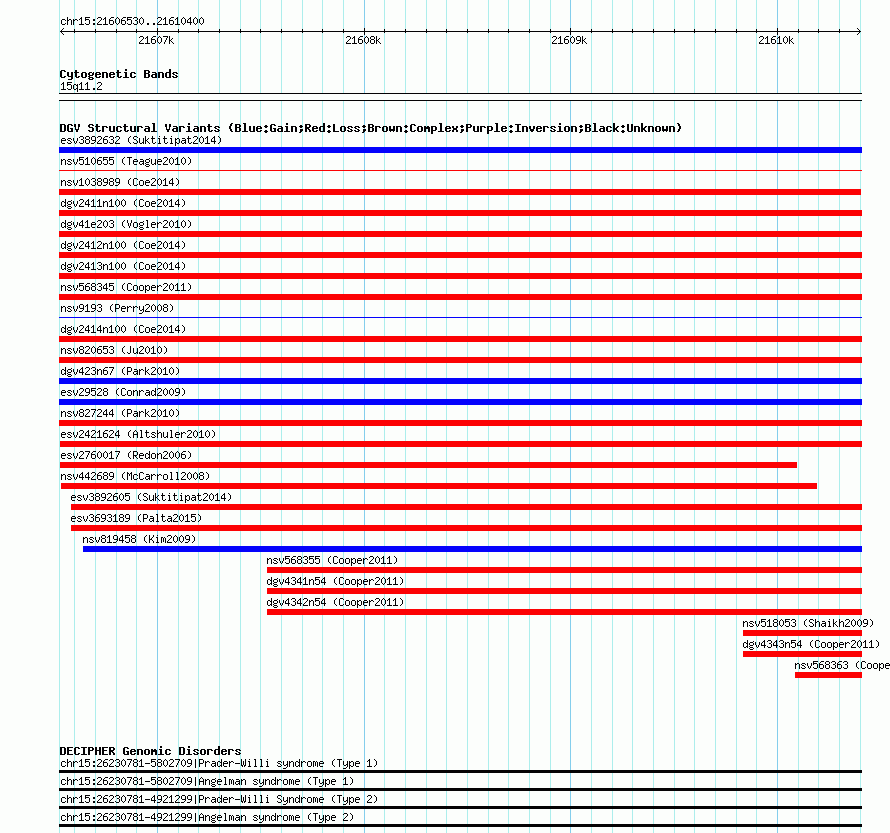Click the chr15:21606530..21610400 coordinate label
This screenshot has height=833, width=890.
(132, 21)
